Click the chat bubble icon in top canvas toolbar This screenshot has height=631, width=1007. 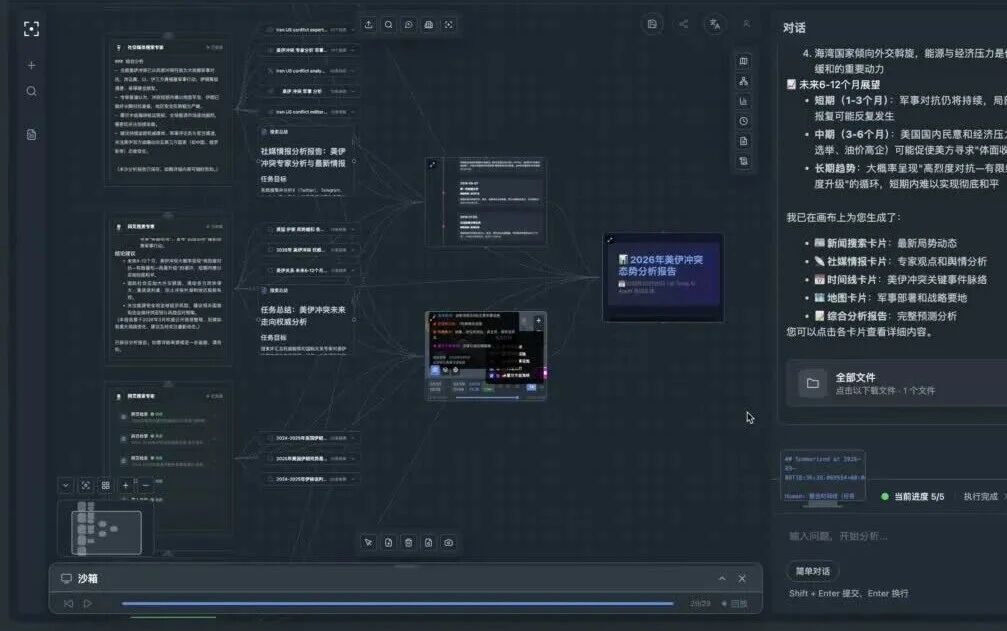(x=408, y=24)
